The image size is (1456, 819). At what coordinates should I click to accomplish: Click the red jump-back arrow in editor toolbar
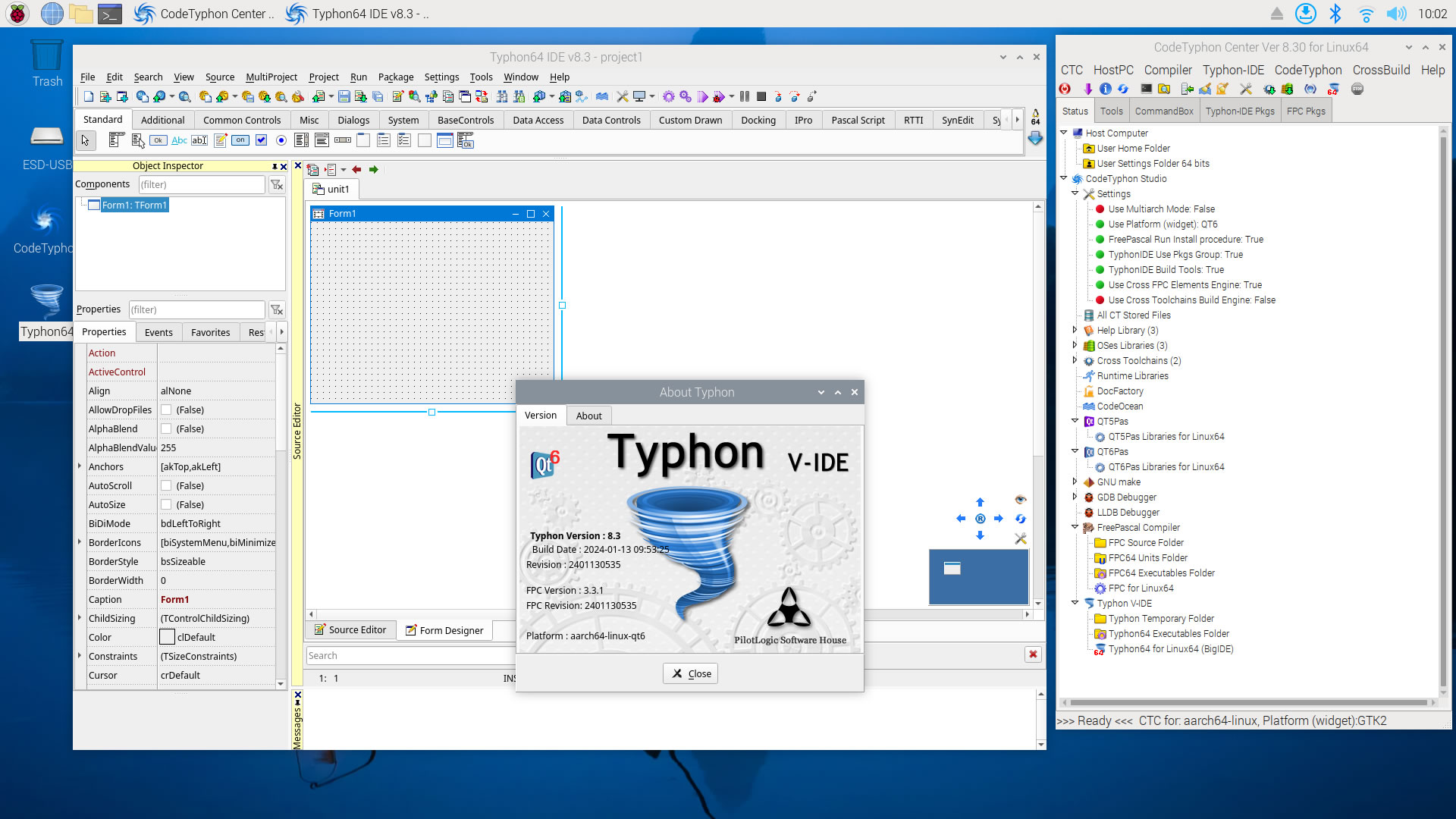coord(356,170)
